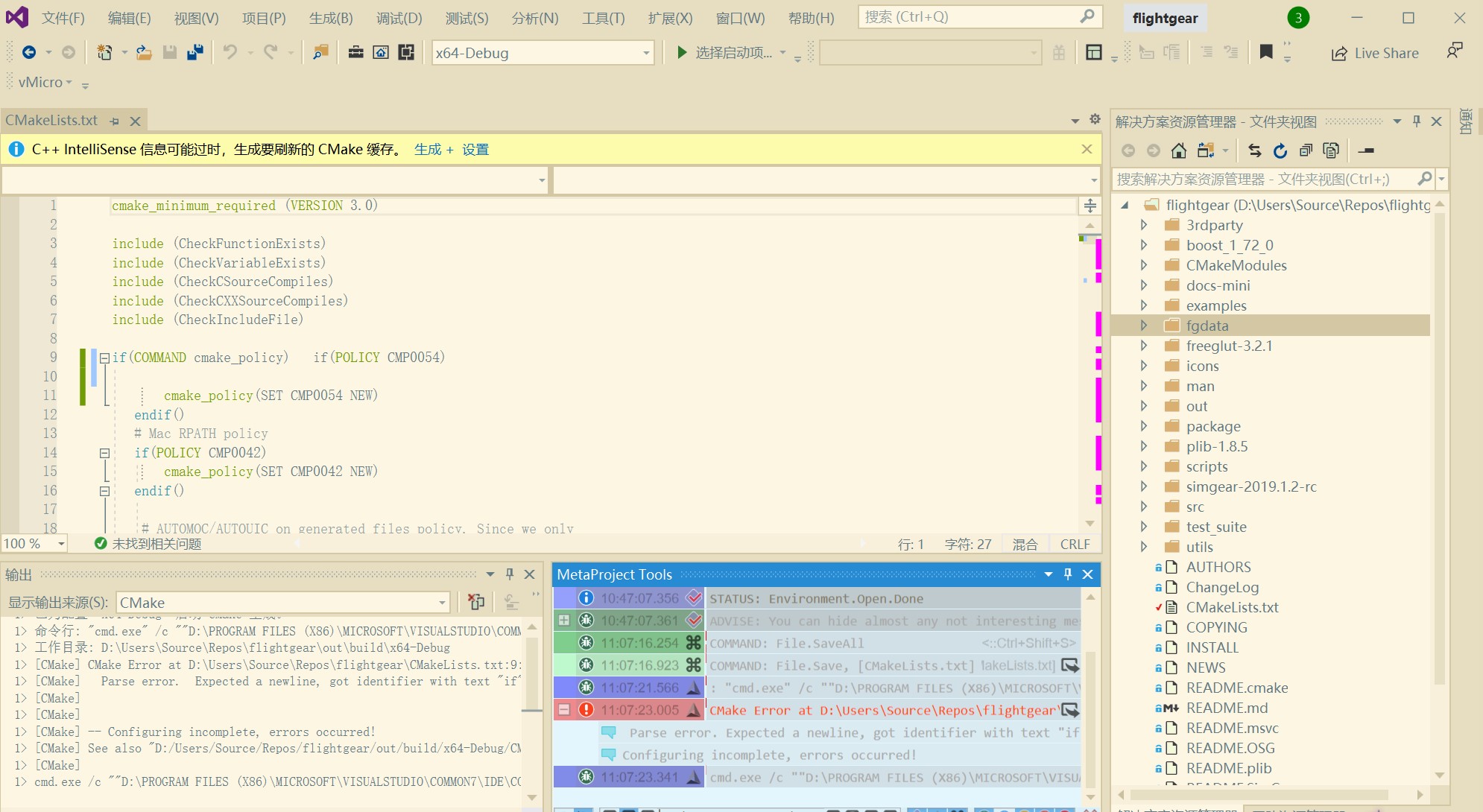Click the Save All icon
1483x812 pixels.
coord(195,52)
